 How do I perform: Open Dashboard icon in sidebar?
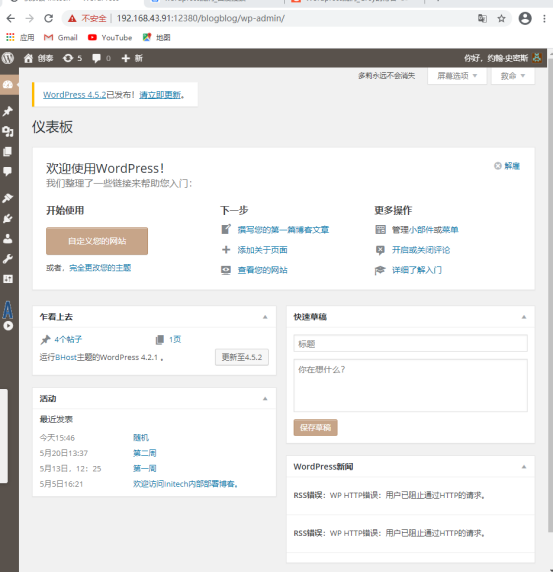coord(8,85)
